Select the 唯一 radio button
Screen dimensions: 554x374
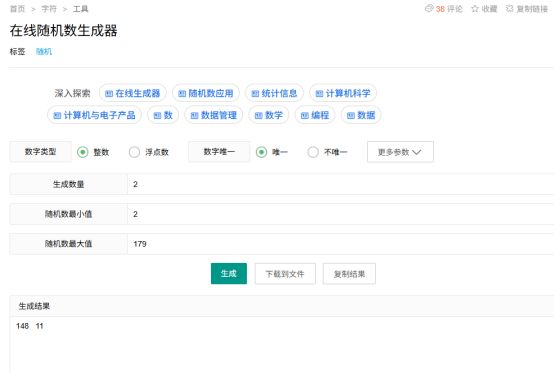point(261,152)
